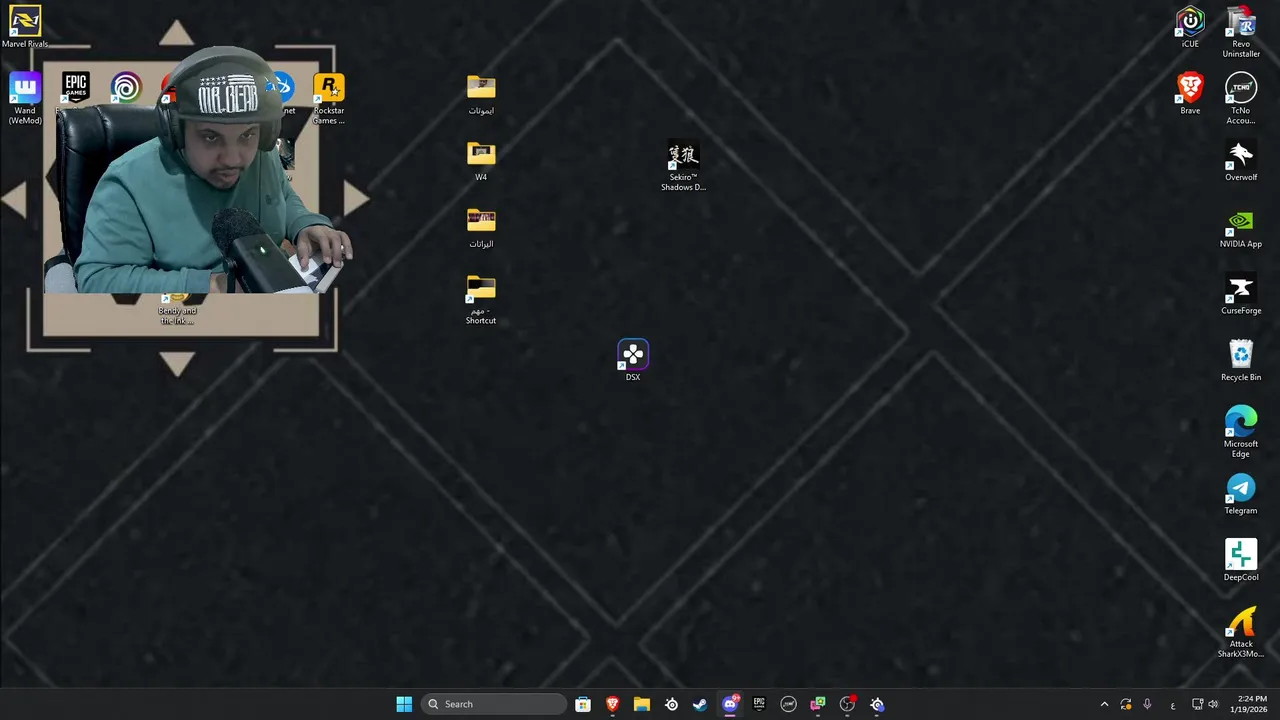Switch input language via tray indicator
The width and height of the screenshot is (1280, 720).
(1173, 704)
